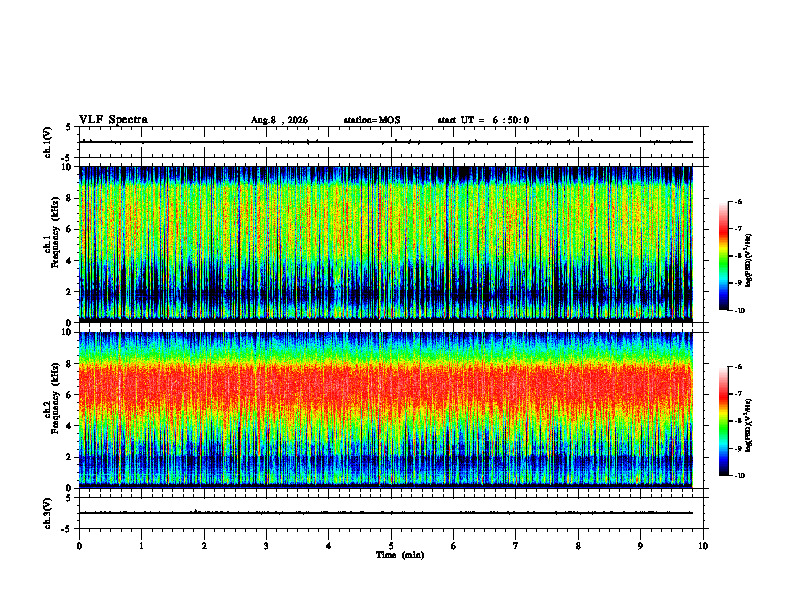Viewport: 792px width, 612px height.
Task: Click the '5' time axis tick label
Action: (x=391, y=546)
